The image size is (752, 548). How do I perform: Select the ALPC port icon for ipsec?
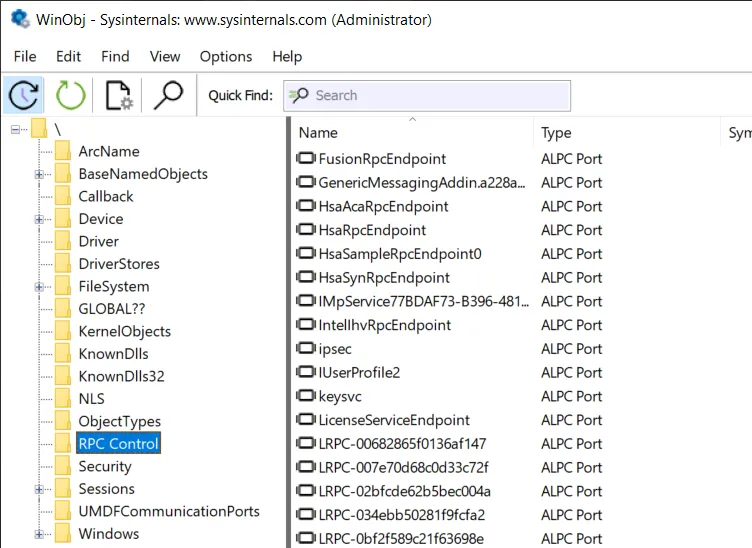(x=306, y=349)
